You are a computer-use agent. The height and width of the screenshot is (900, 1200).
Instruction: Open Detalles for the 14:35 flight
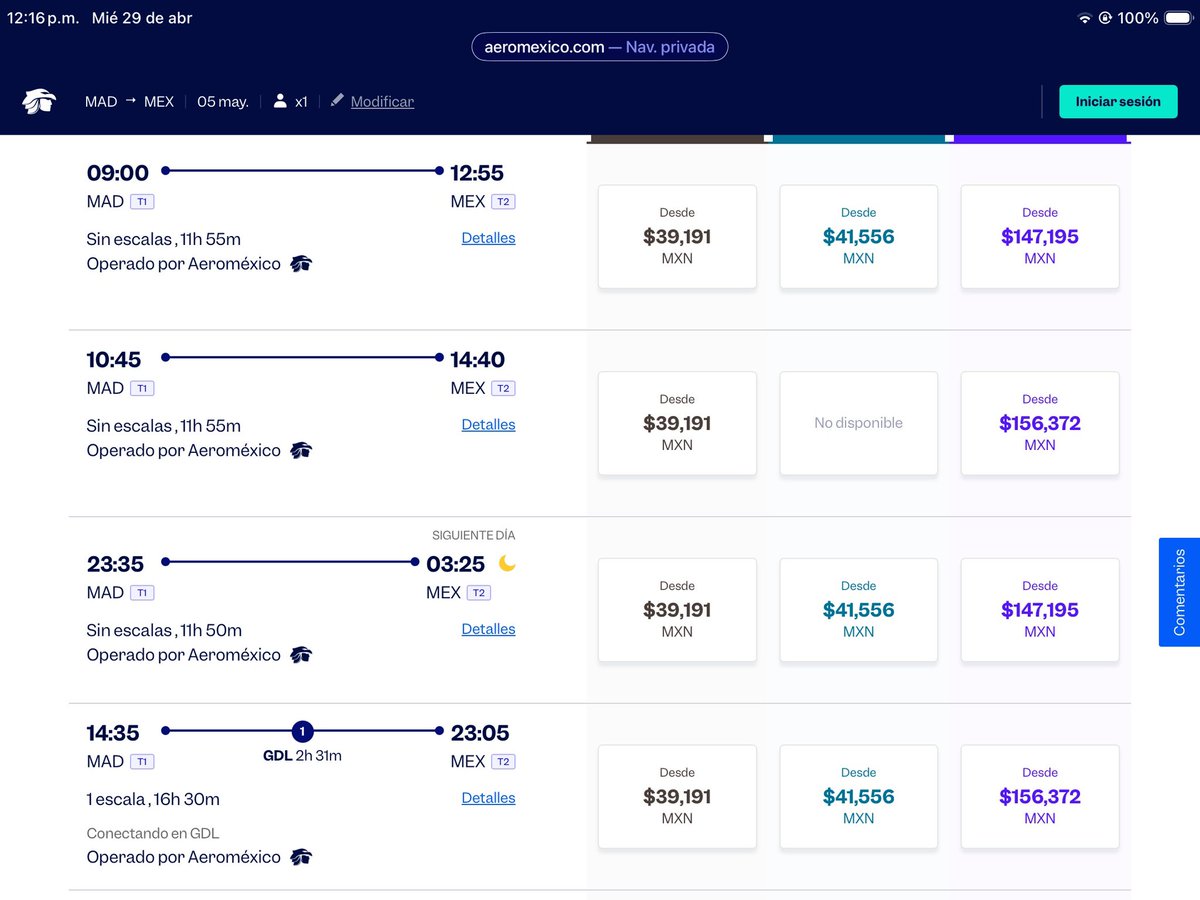tap(488, 798)
